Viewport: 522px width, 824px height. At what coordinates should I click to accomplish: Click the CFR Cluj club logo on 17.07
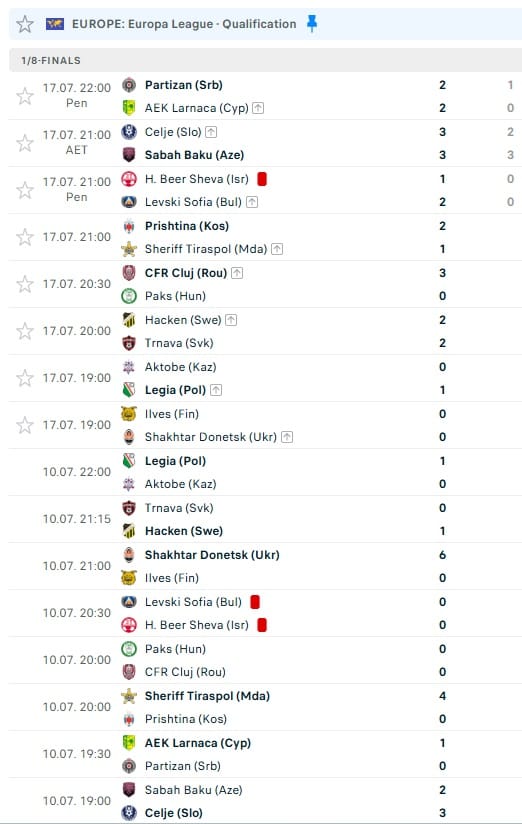click(x=129, y=273)
